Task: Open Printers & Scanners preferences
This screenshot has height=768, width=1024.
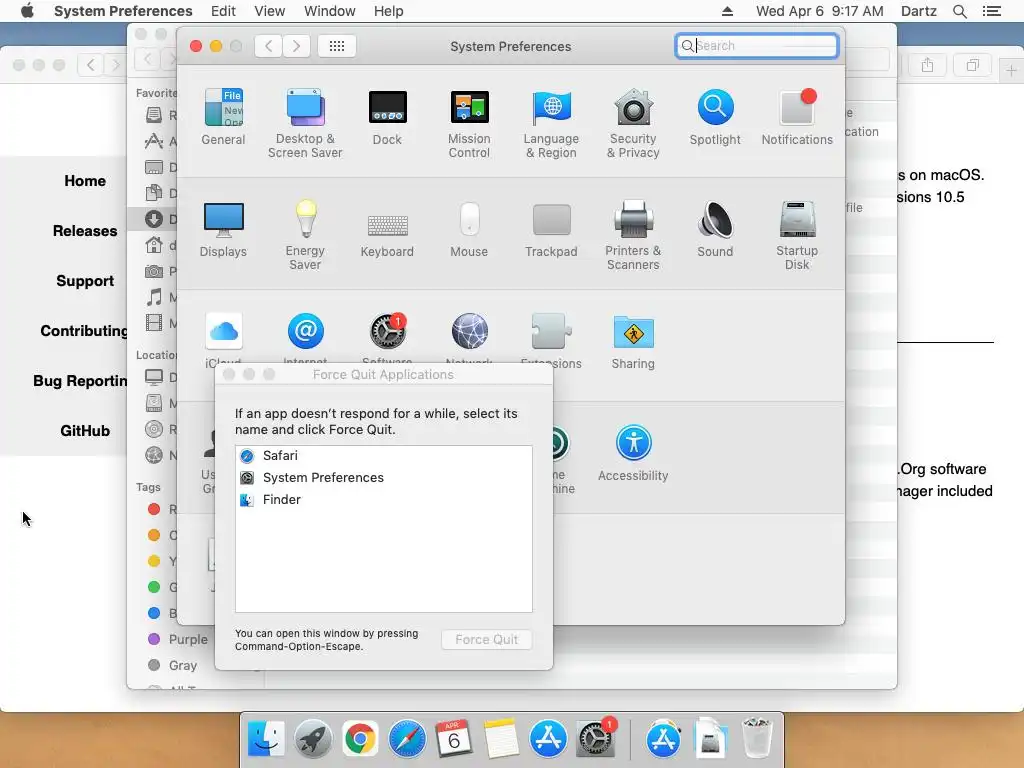Action: pyautogui.click(x=633, y=236)
